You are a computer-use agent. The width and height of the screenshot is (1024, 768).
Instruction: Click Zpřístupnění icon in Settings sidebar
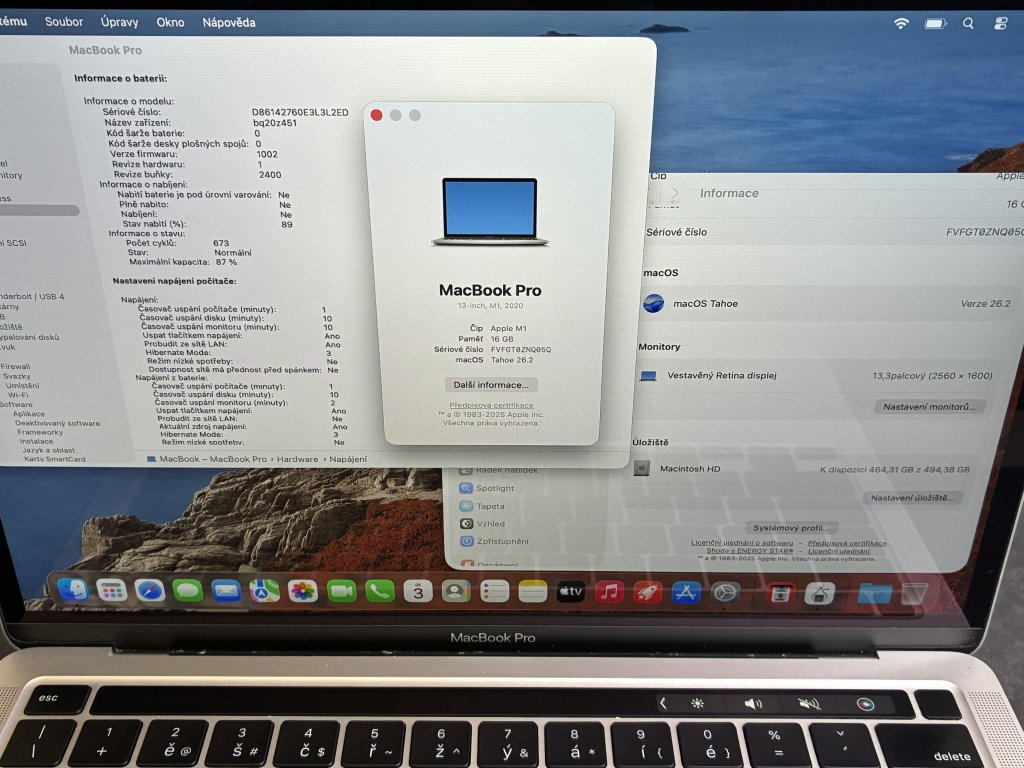pyautogui.click(x=466, y=541)
